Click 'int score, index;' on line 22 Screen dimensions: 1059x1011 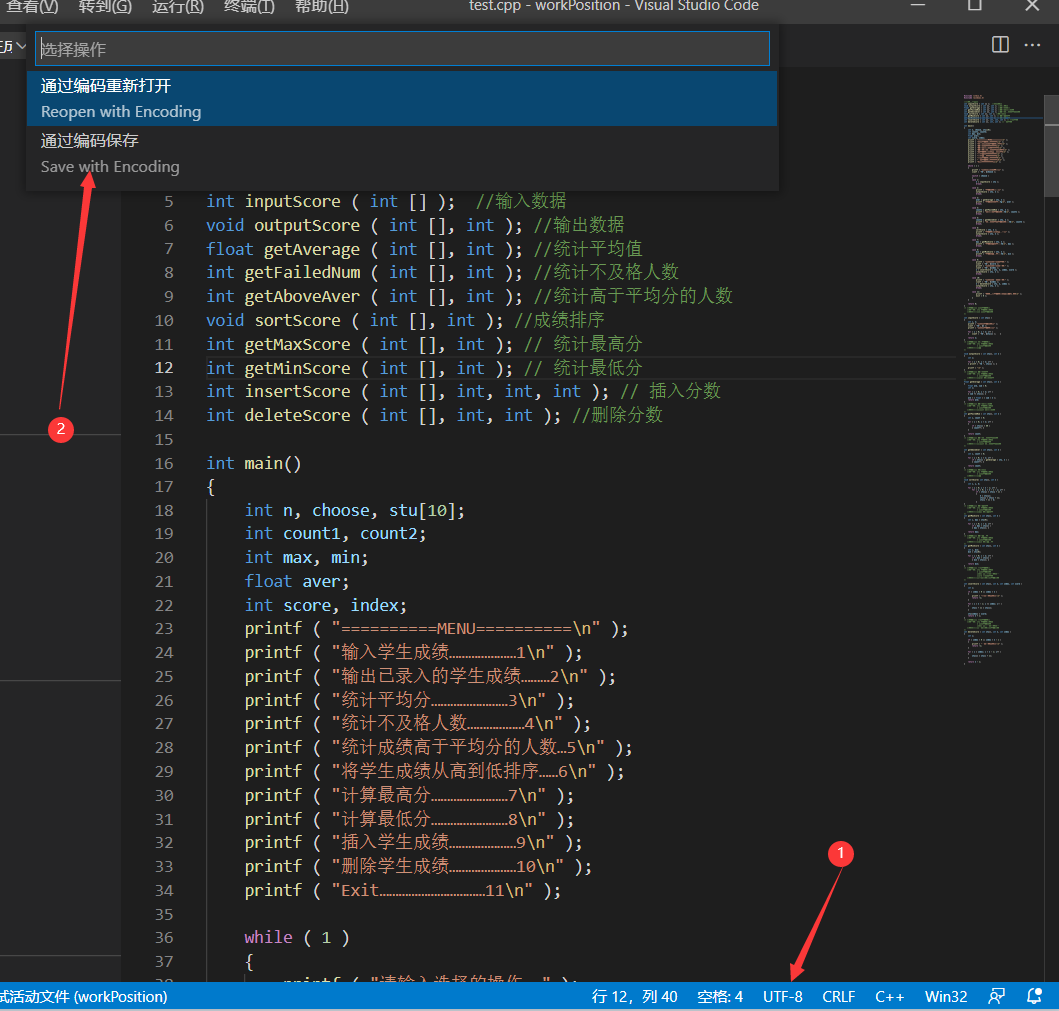326,605
